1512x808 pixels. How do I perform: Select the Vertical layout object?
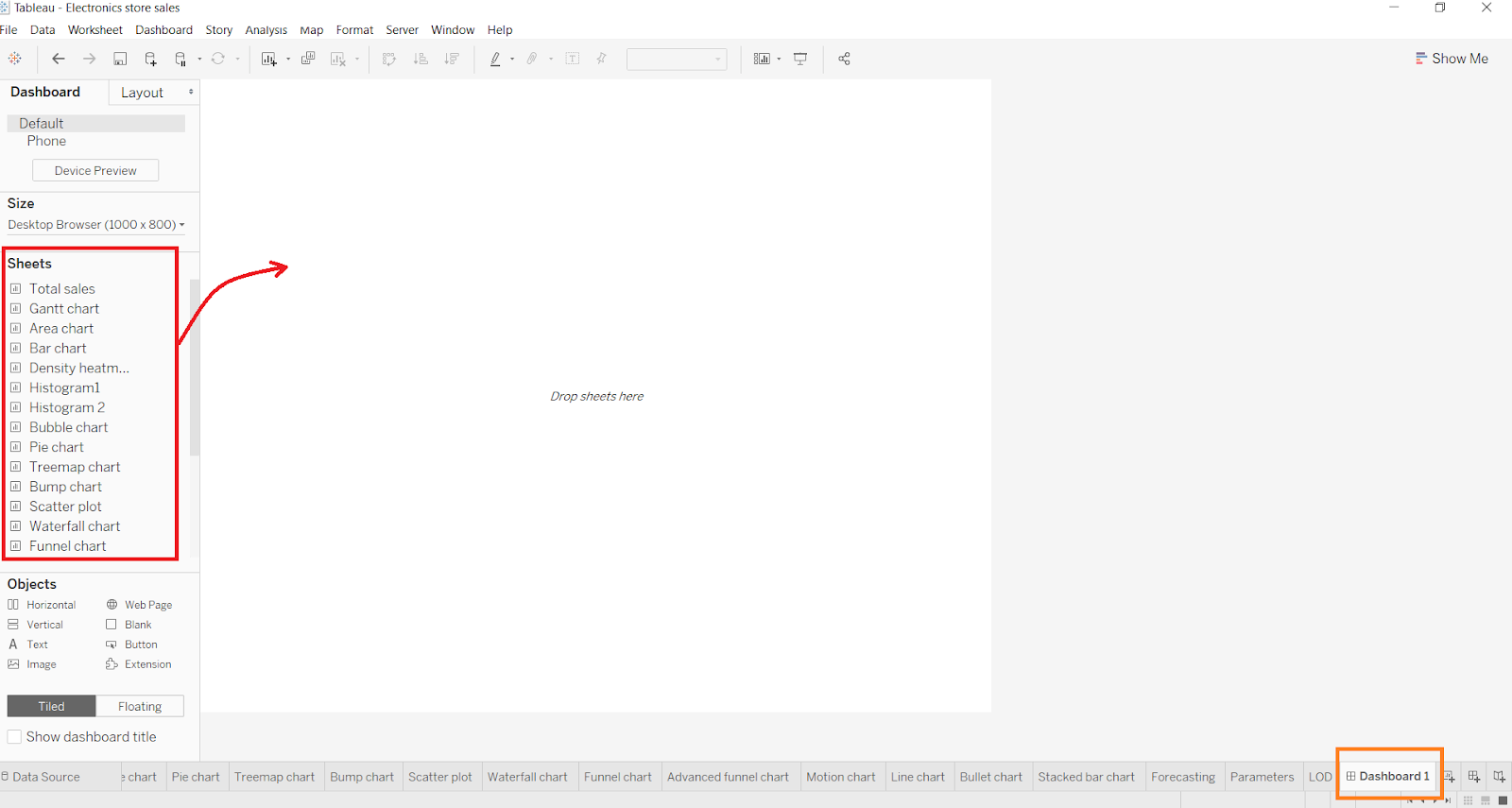pyautogui.click(x=36, y=625)
